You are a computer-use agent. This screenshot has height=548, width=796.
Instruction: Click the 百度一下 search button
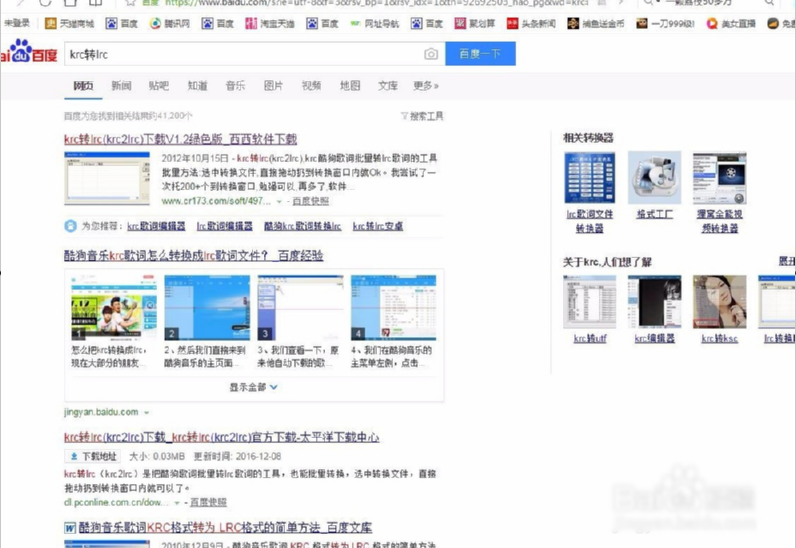point(480,54)
